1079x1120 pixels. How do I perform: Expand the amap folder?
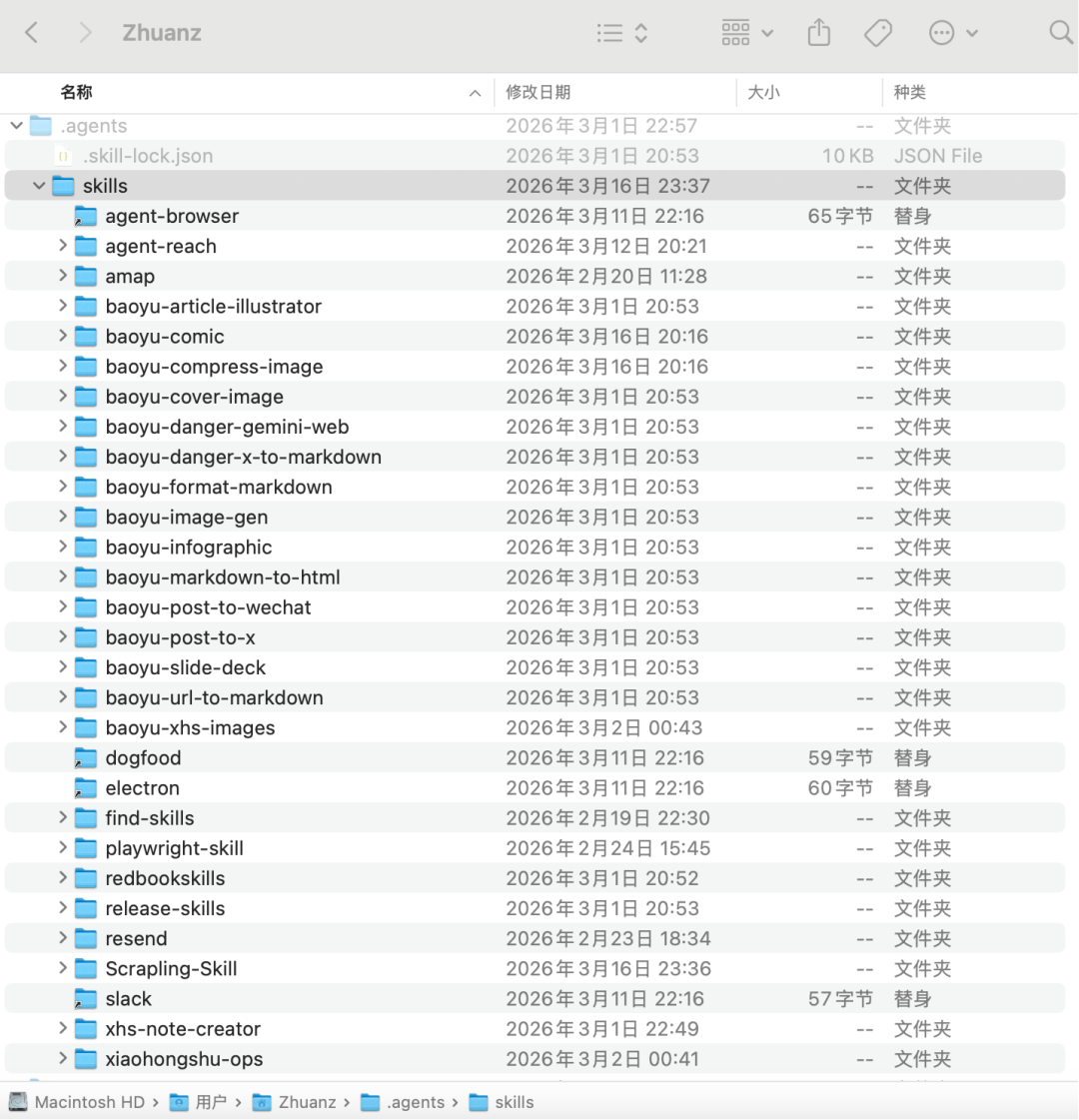point(62,277)
